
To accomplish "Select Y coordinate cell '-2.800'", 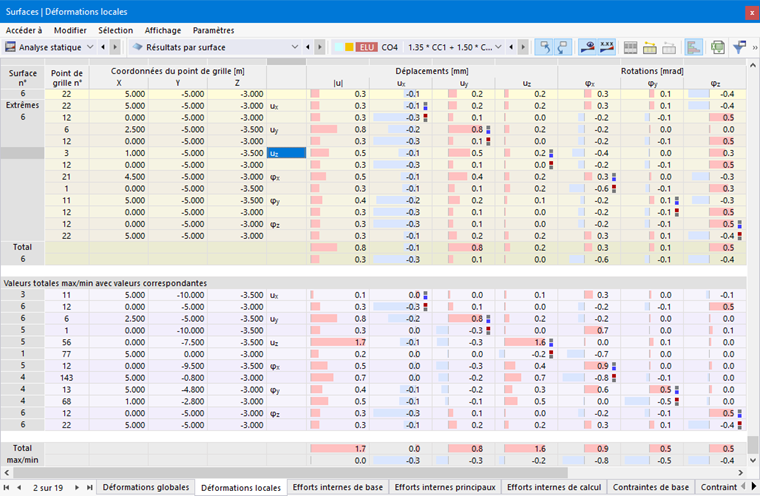I will pyautogui.click(x=178, y=401).
